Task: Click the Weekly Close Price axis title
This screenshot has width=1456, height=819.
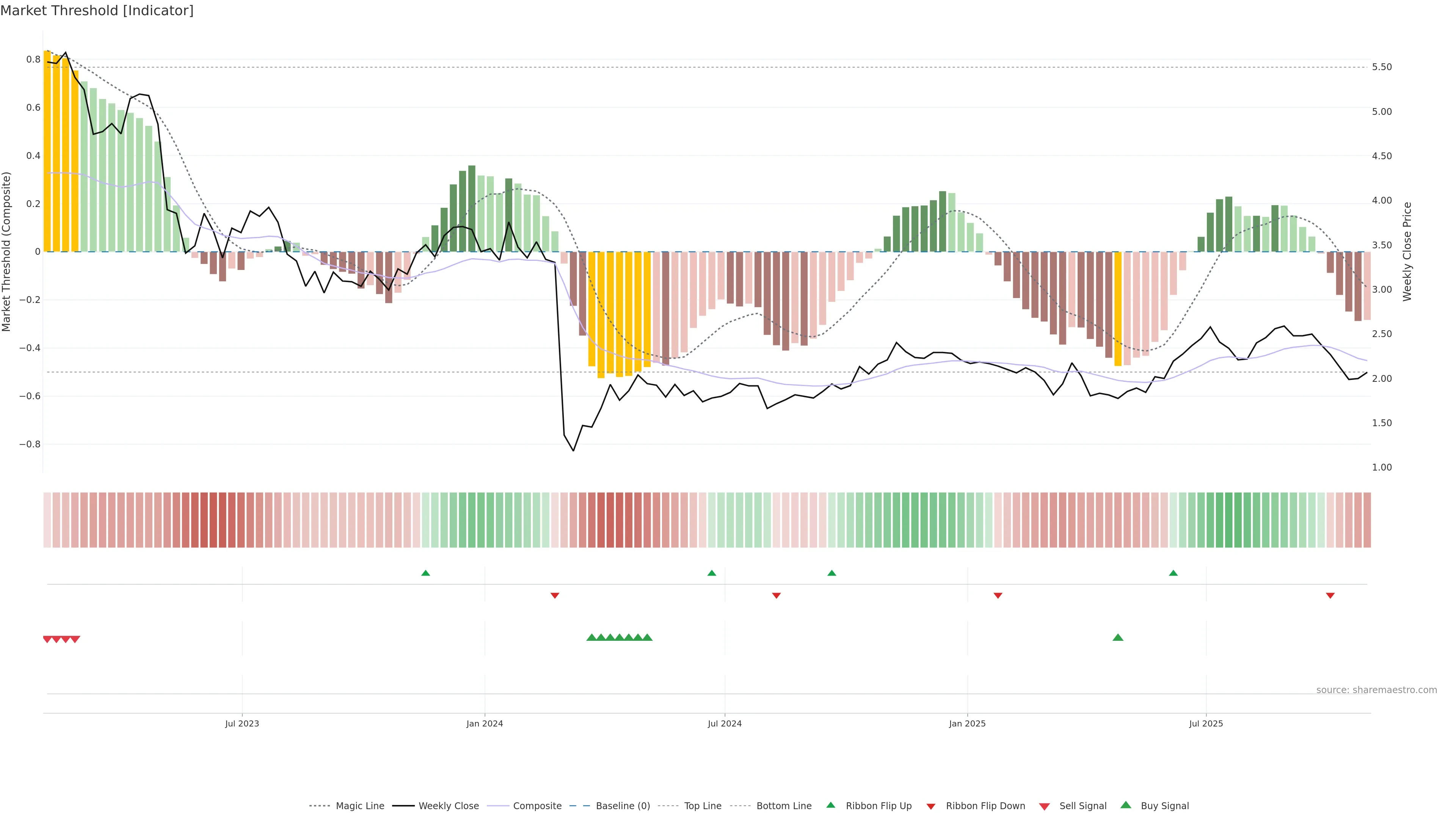Action: click(1407, 251)
